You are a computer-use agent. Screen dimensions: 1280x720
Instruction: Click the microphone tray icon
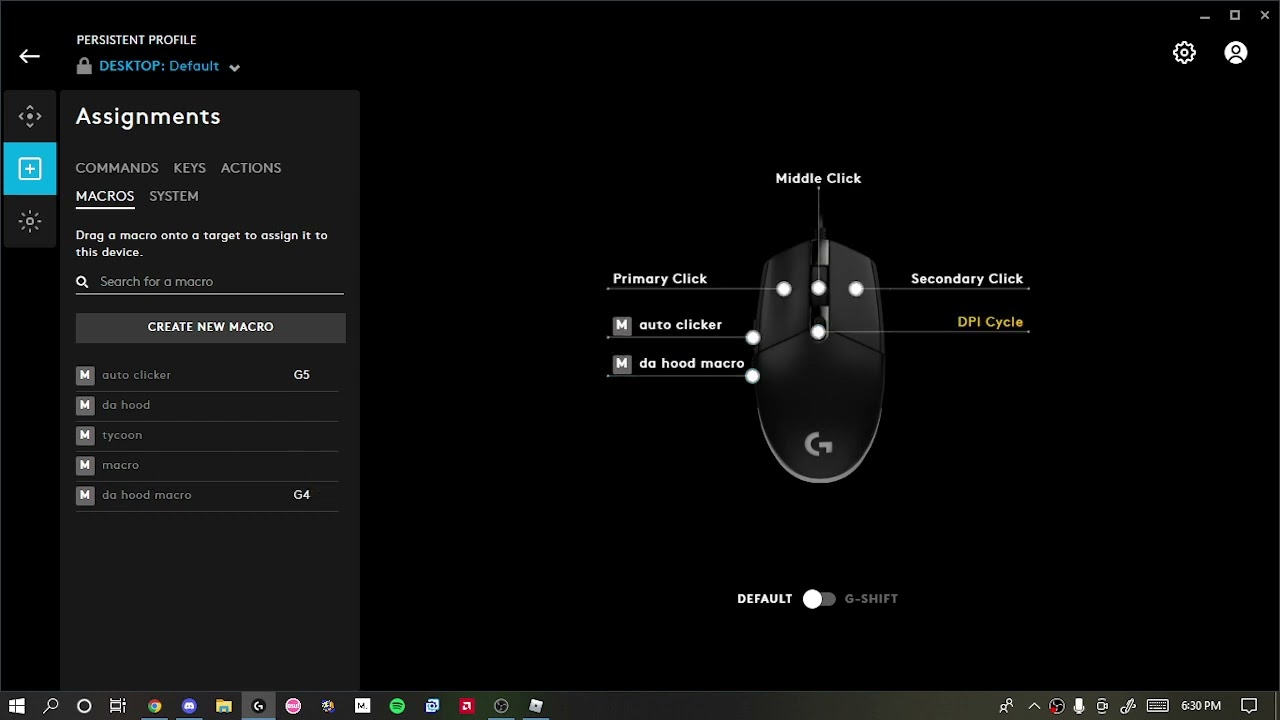pos(1079,706)
